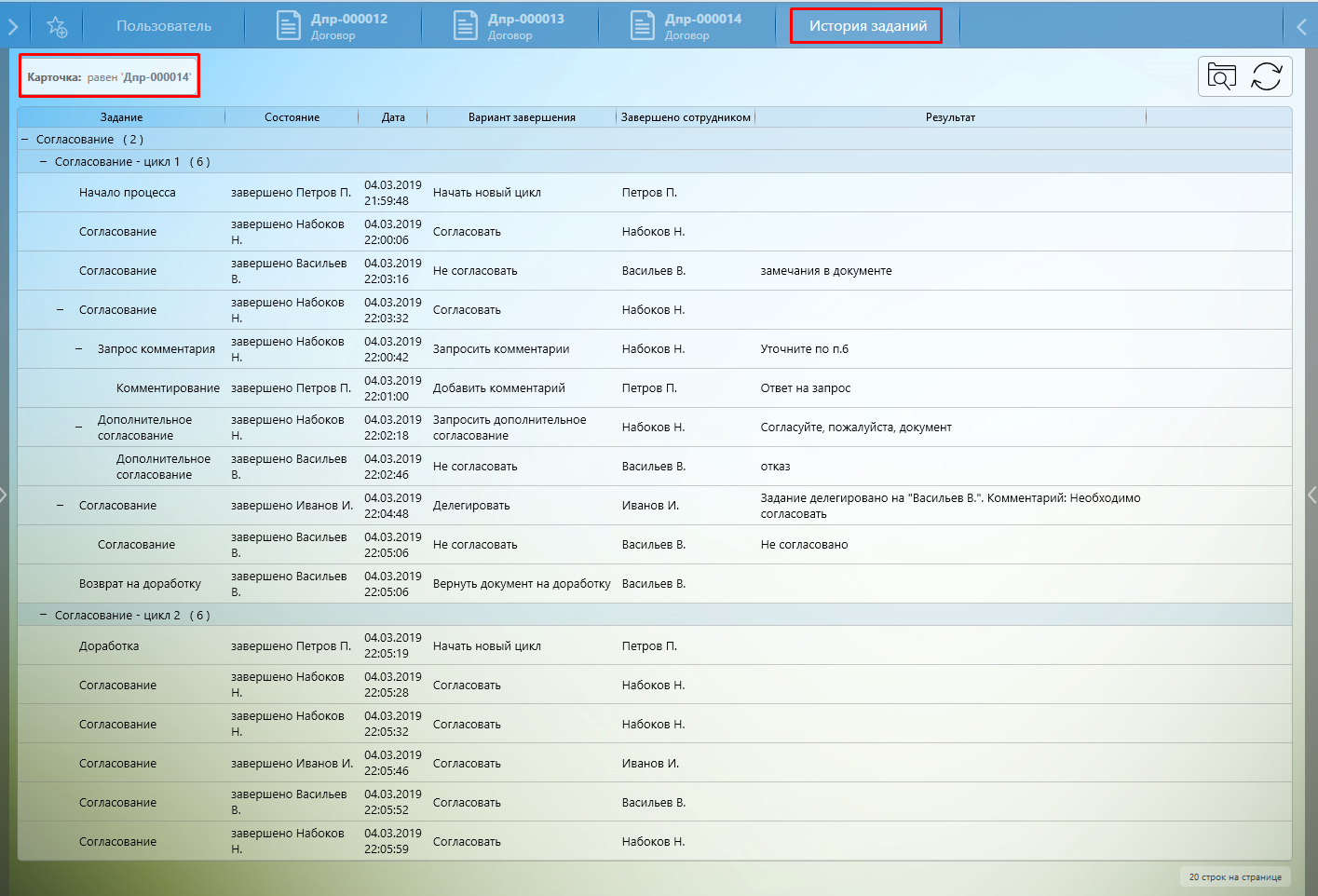Expand the right panel chevron in header
This screenshot has width=1318, height=896.
(x=1302, y=27)
